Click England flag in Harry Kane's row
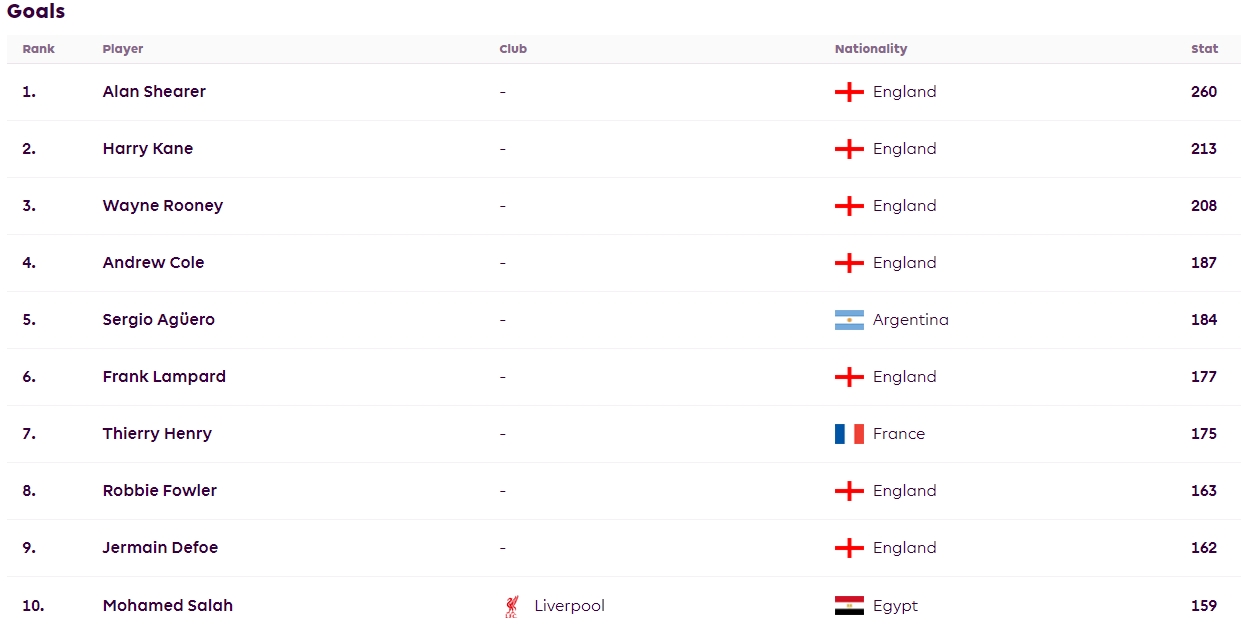The height and width of the screenshot is (628, 1241). point(849,149)
